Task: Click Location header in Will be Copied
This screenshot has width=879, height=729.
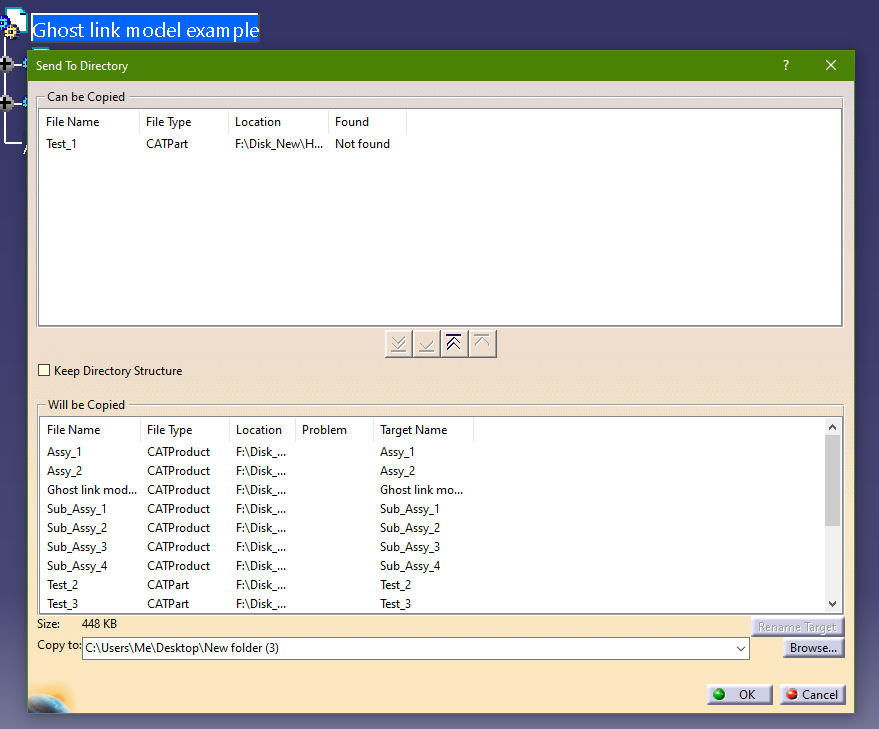Action: pos(259,430)
